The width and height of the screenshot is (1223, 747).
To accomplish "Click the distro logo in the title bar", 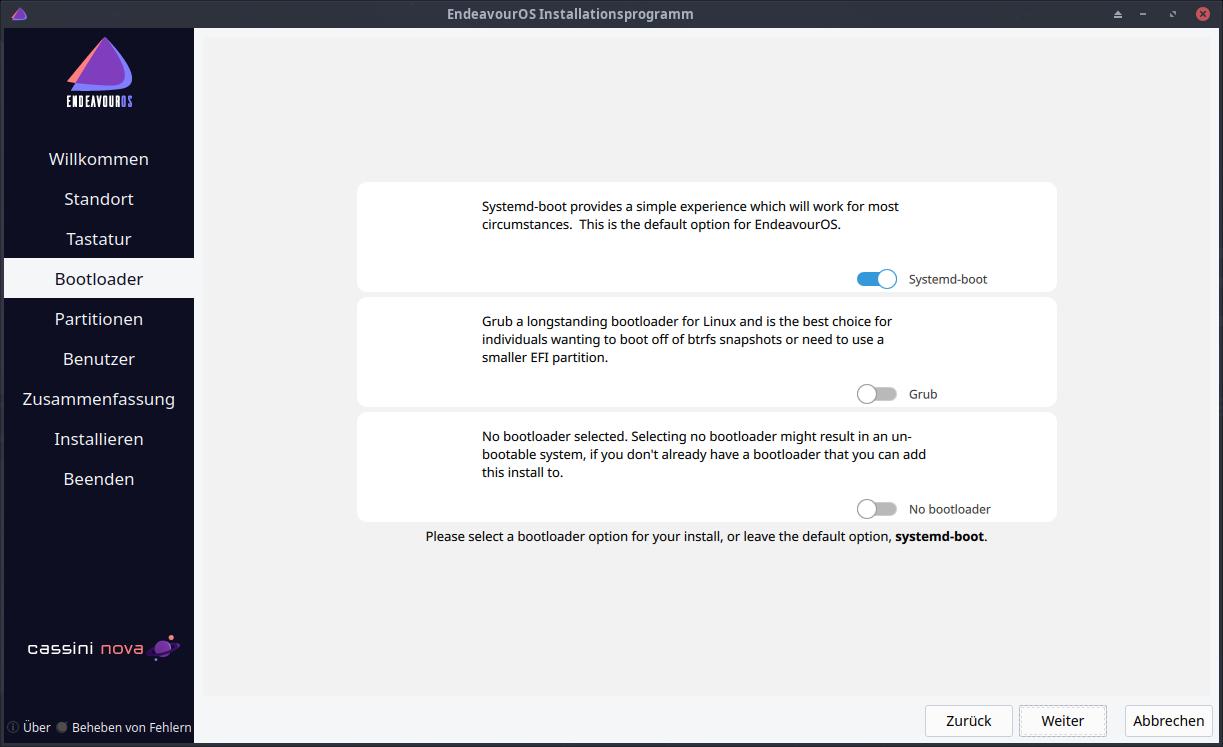I will pos(19,13).
